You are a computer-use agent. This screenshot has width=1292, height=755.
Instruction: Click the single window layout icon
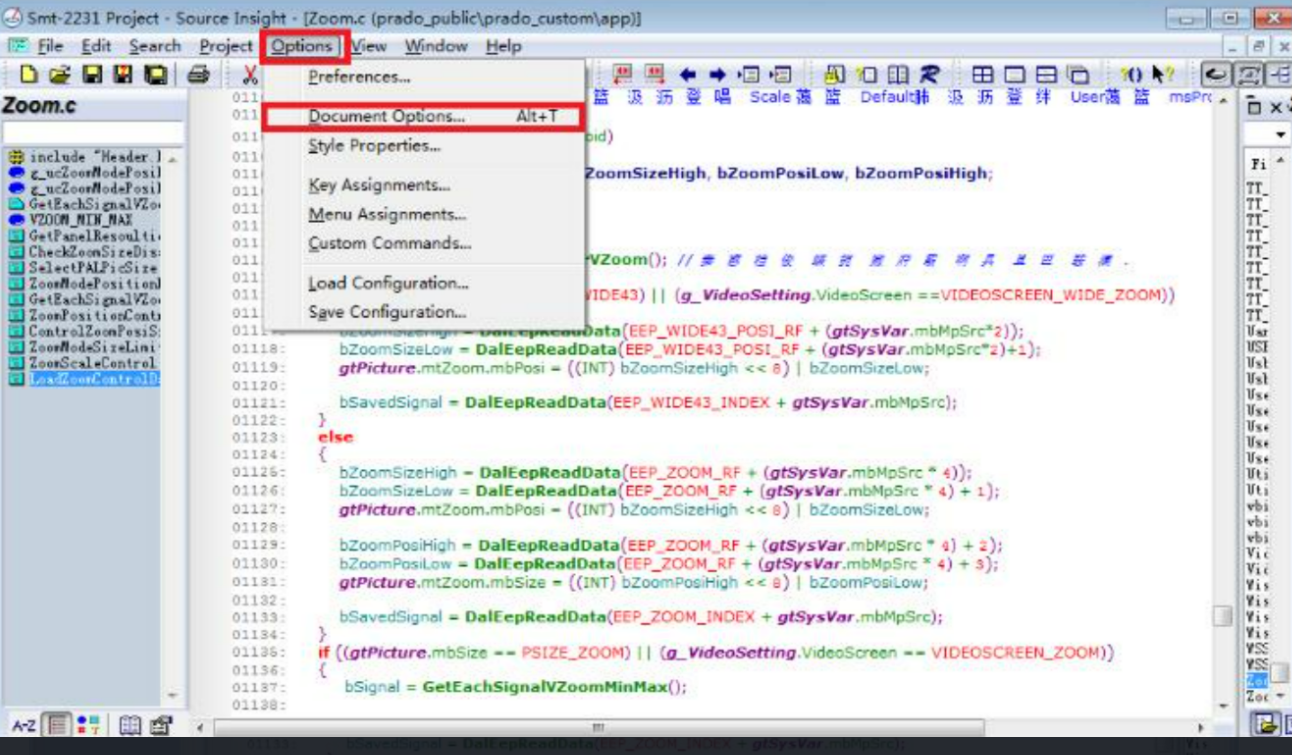click(1014, 74)
